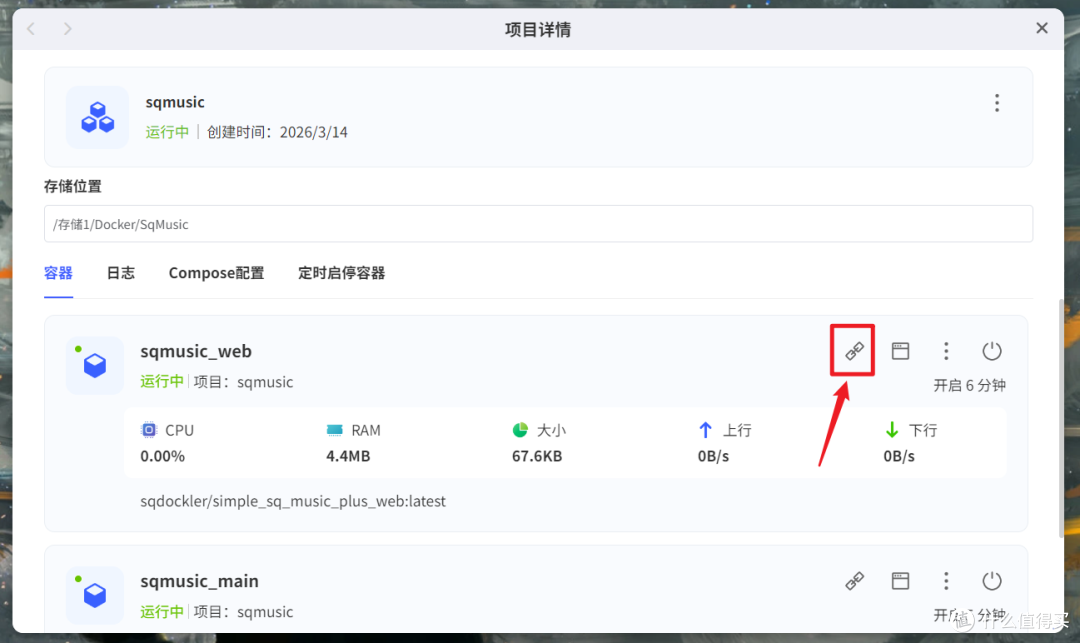1080x643 pixels.
Task: Click the 67.6KB size value
Action: click(537, 456)
